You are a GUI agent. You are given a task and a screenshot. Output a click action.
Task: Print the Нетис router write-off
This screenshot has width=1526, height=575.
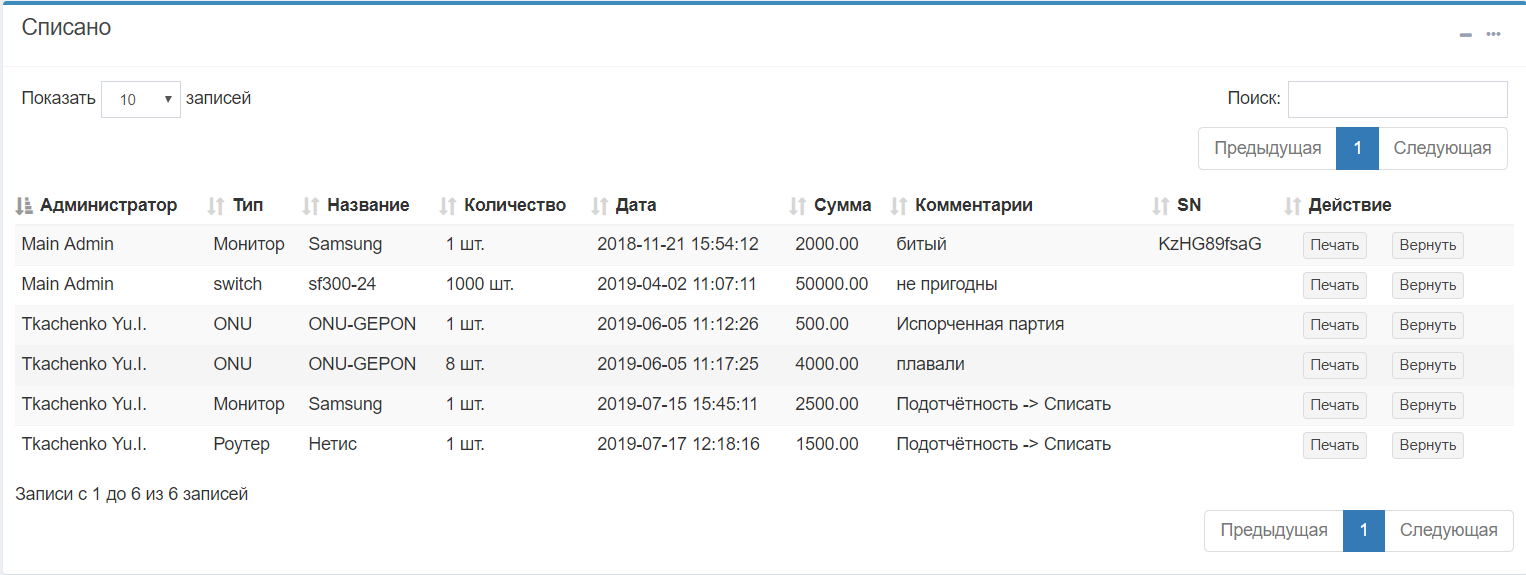click(x=1335, y=445)
